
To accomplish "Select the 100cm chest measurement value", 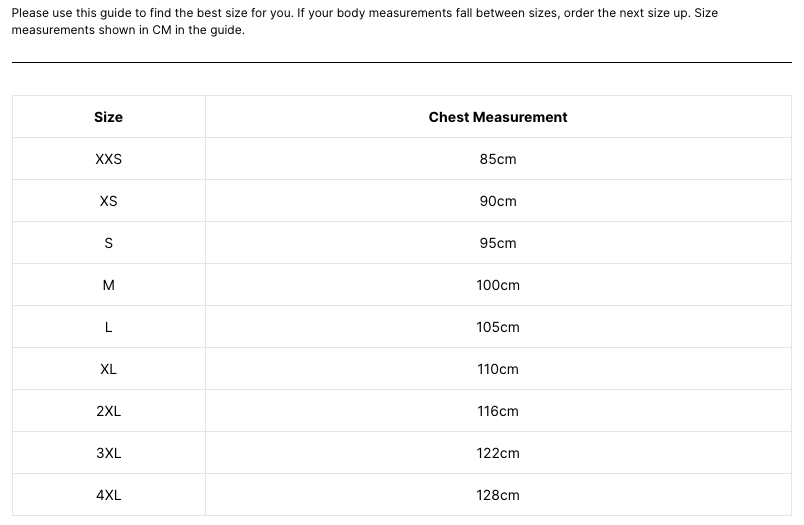I will point(498,285).
